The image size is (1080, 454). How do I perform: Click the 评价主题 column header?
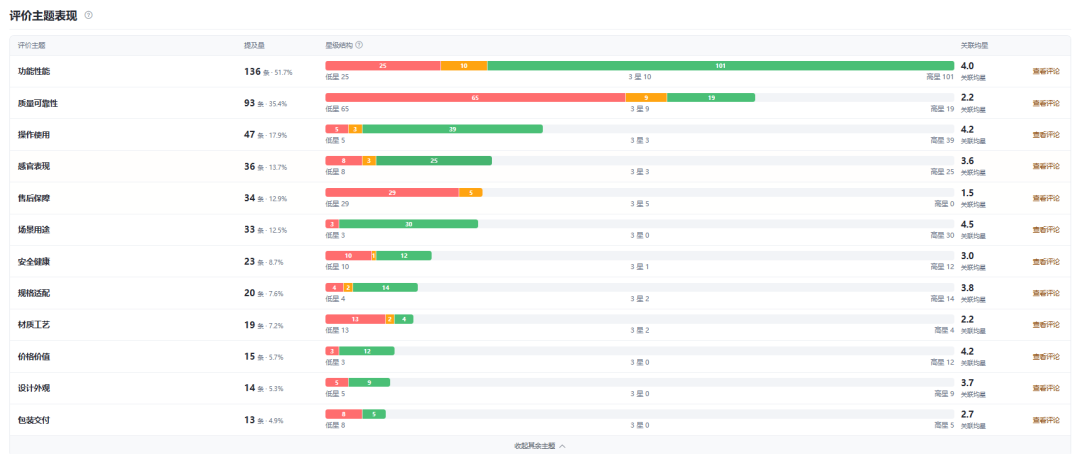click(x=32, y=45)
